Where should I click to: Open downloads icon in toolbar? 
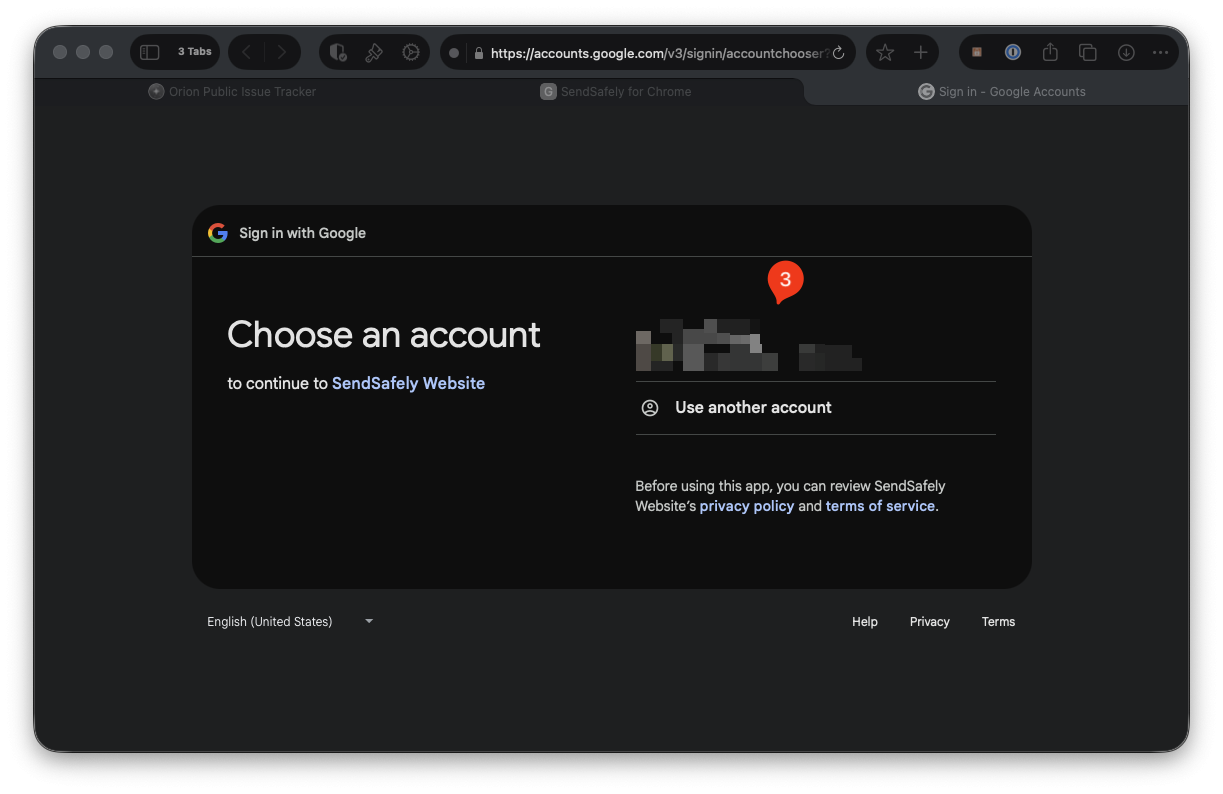coord(1125,52)
